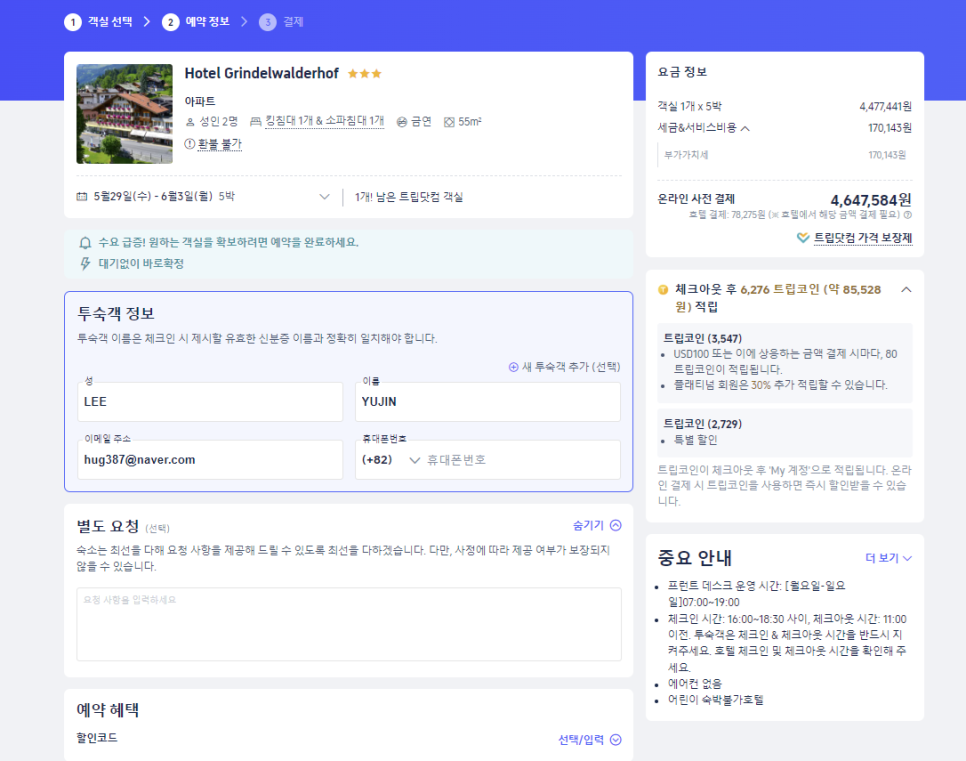
Task: Click the 예약 혜택 heading
Action: coord(108,710)
